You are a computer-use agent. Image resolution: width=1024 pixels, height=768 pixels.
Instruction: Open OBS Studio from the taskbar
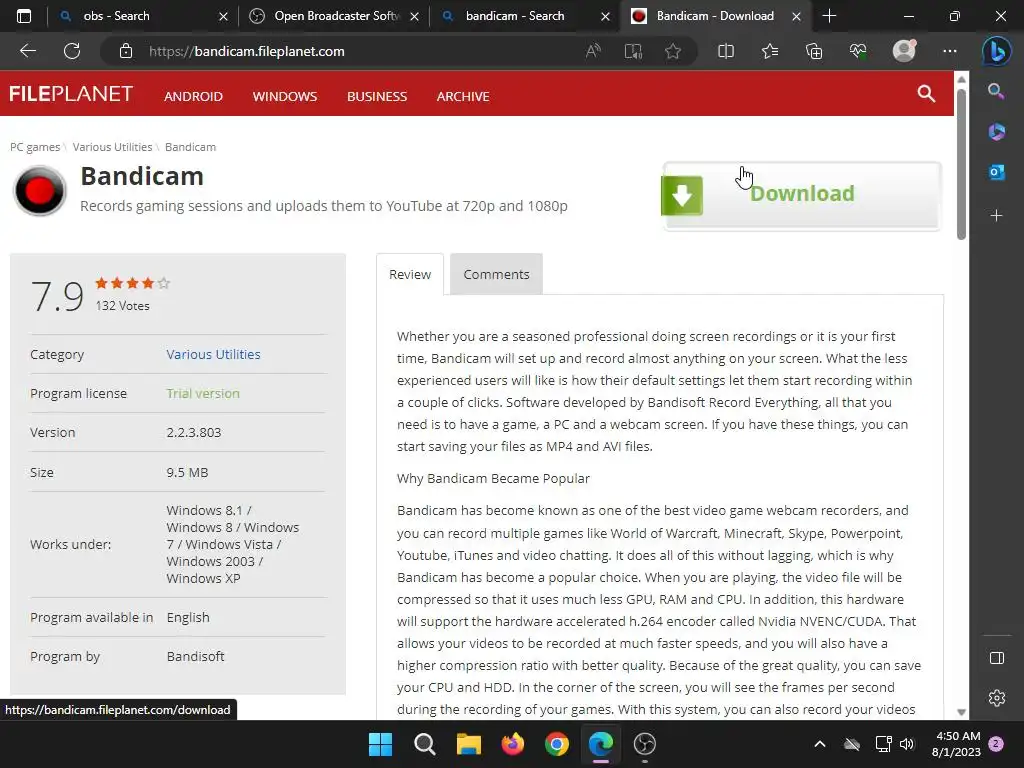pyautogui.click(x=645, y=744)
